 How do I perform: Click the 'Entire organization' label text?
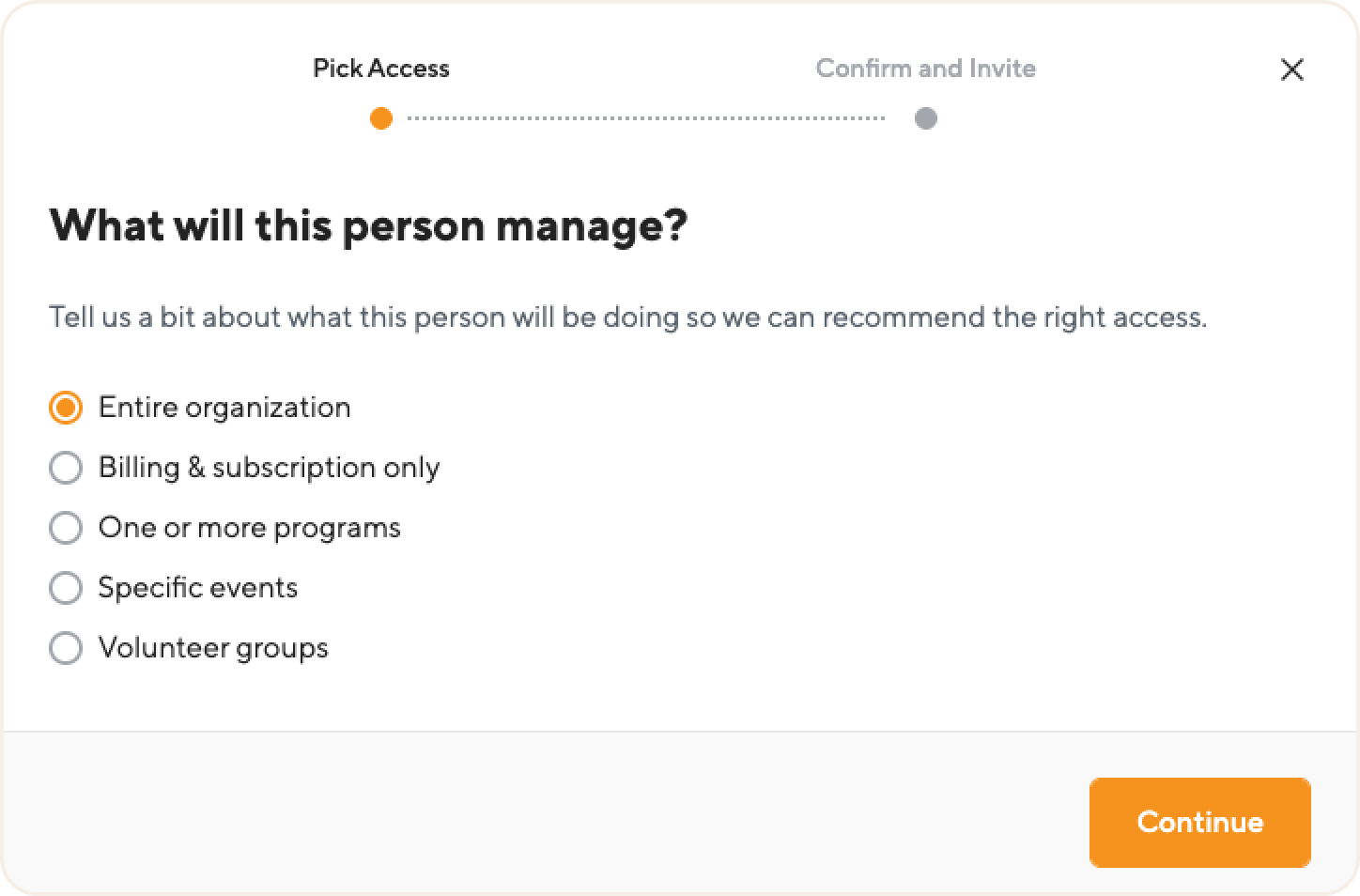[224, 408]
